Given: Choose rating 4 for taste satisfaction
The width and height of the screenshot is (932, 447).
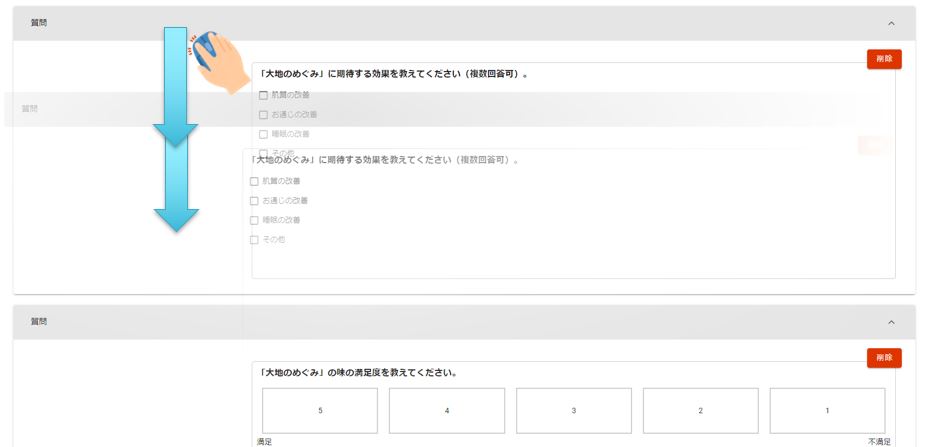Looking at the screenshot, I should [x=447, y=411].
